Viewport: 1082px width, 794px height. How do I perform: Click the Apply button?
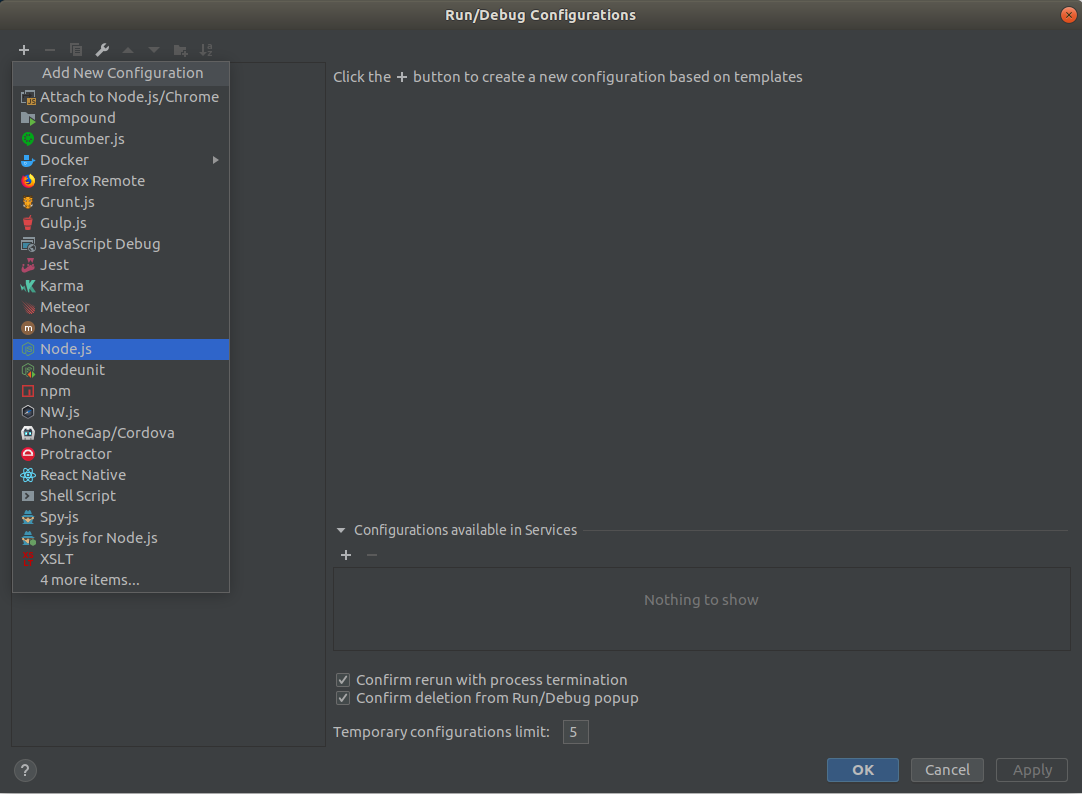pos(1032,770)
